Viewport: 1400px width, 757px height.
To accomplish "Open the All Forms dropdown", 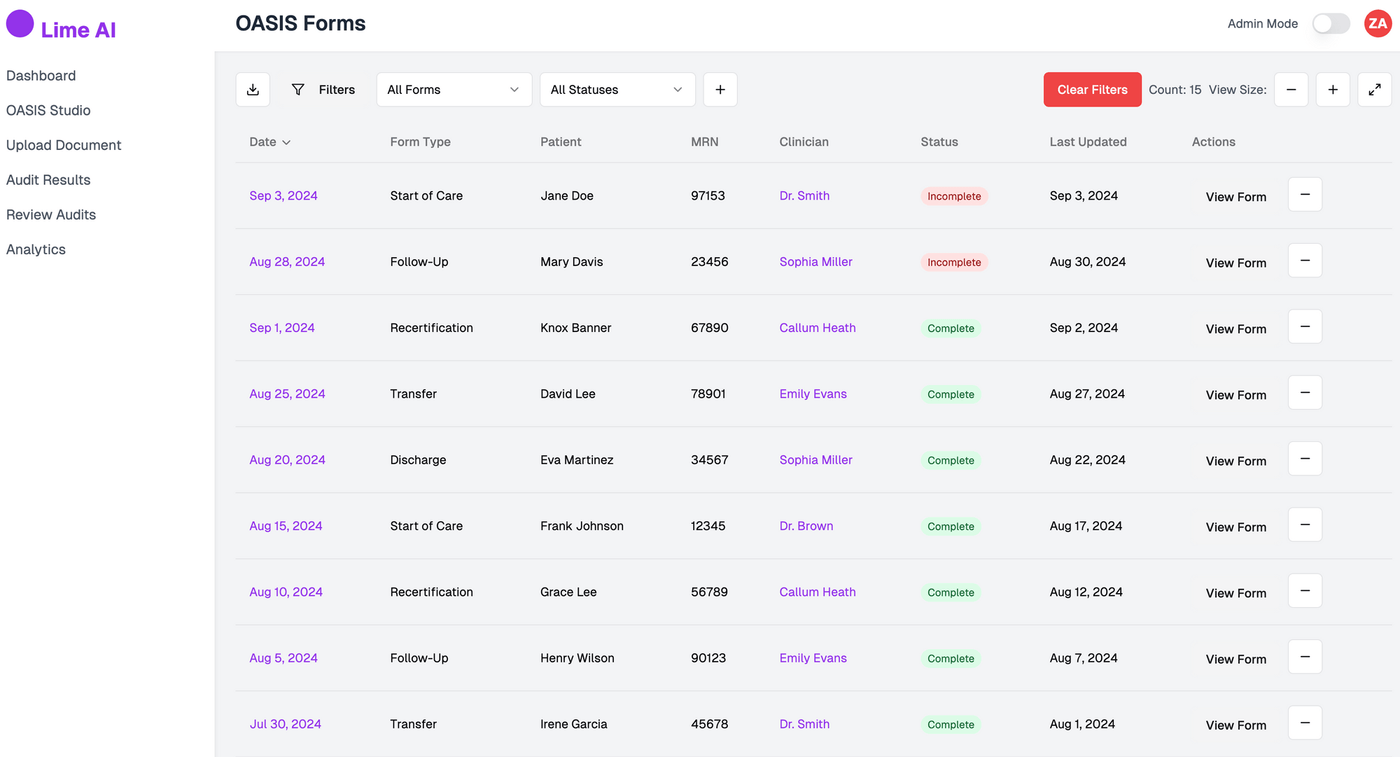I will (x=454, y=90).
